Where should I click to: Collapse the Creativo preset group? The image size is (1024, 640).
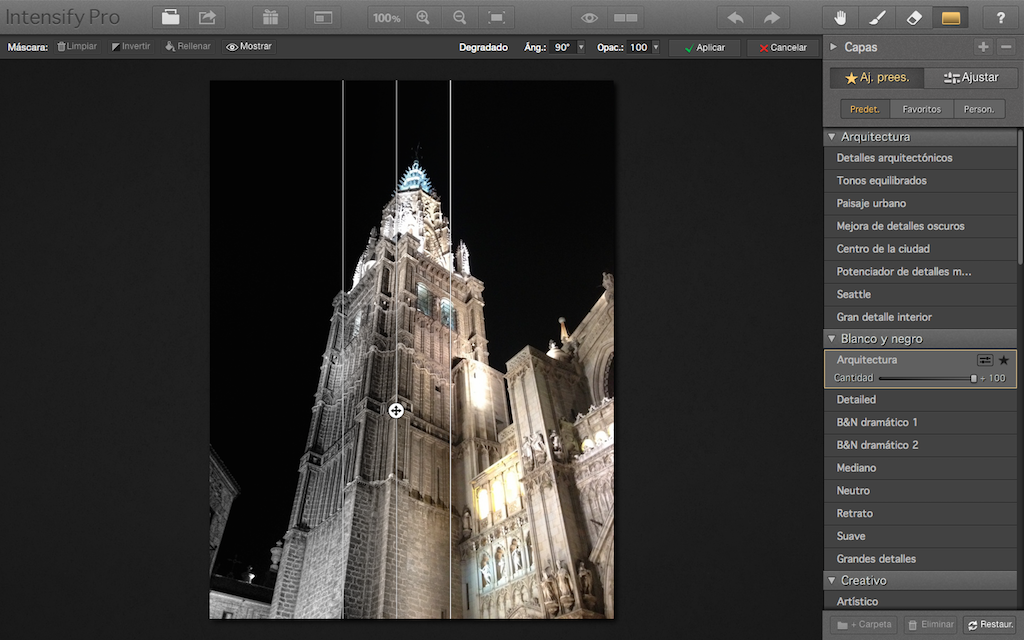[x=832, y=581]
